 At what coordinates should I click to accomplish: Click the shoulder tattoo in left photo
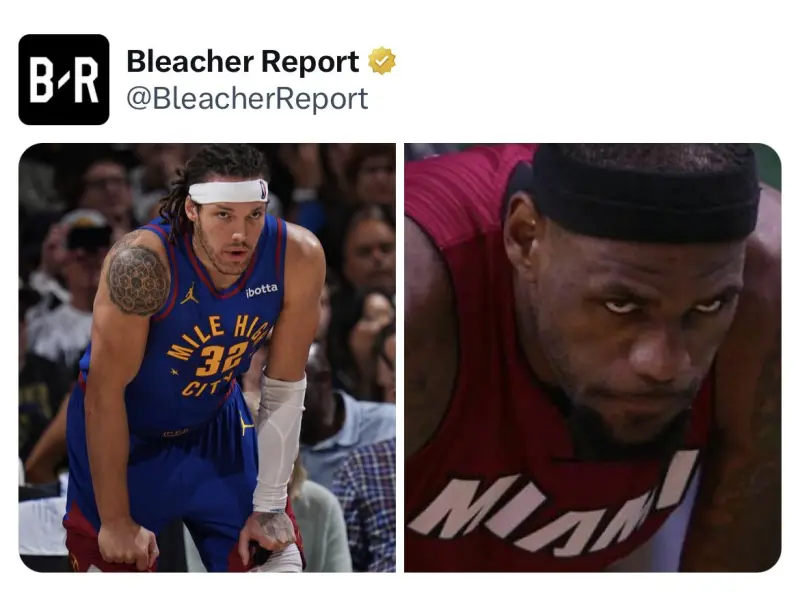(x=138, y=280)
